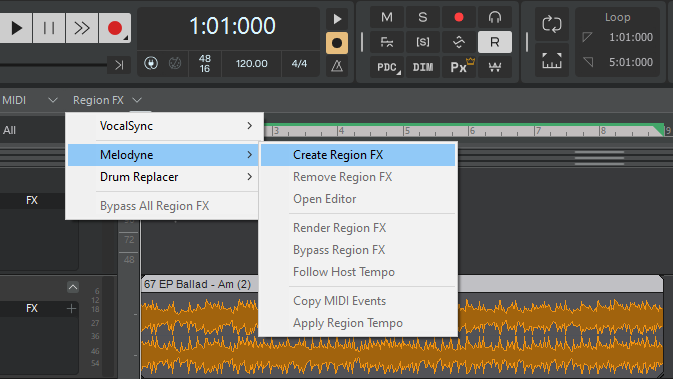673x379 pixels.
Task: Choose Render Region FX
Action: 358,228
